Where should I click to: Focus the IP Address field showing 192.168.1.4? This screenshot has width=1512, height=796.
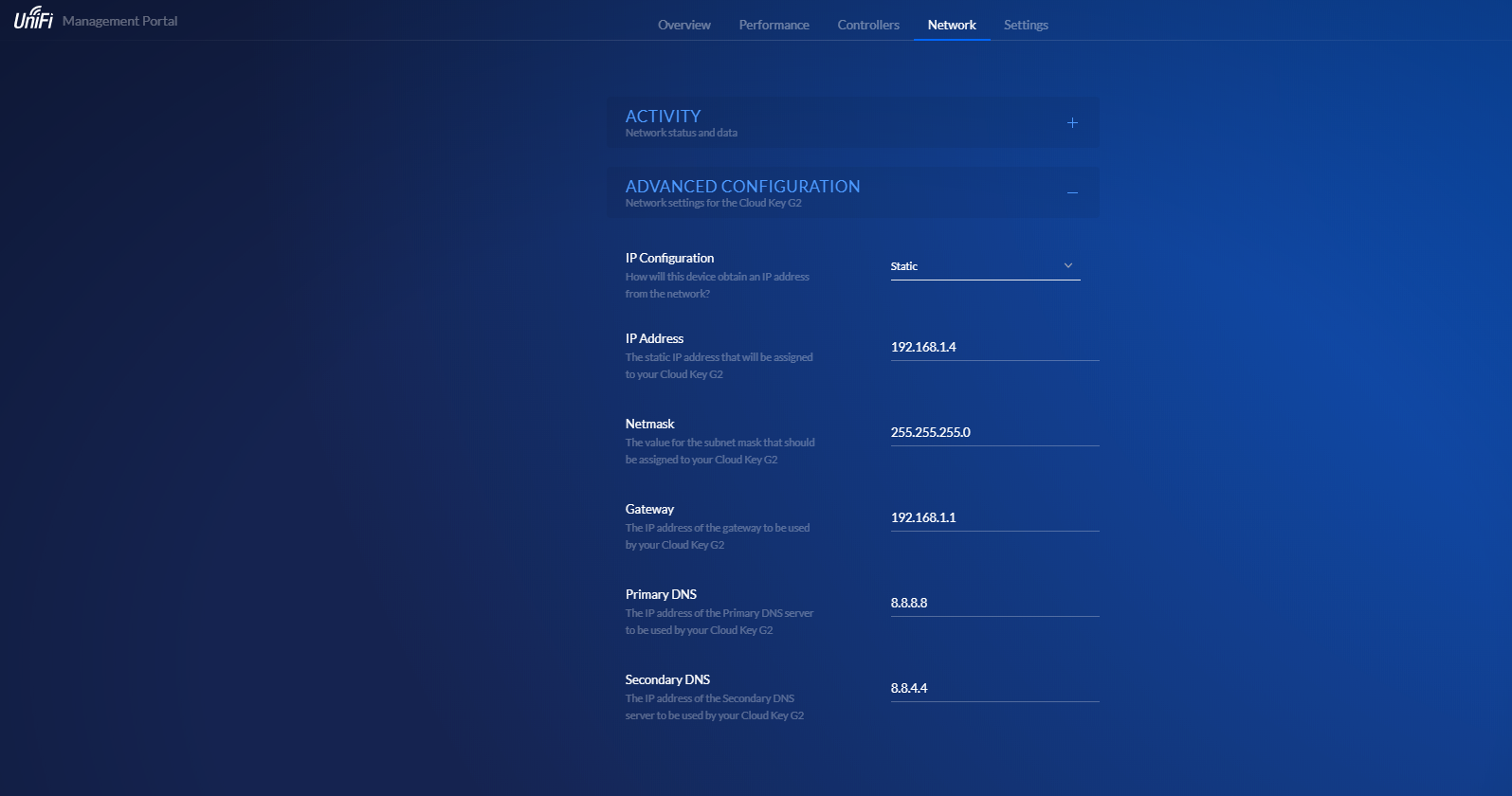click(993, 347)
